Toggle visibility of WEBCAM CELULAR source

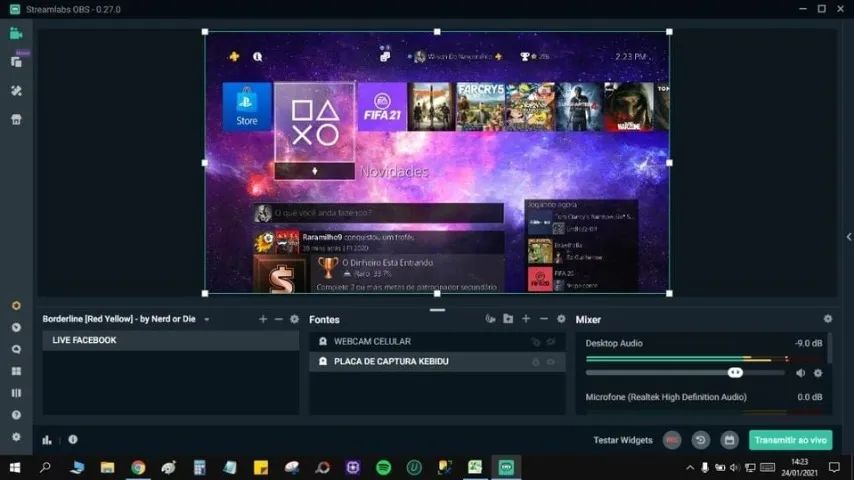[551, 342]
